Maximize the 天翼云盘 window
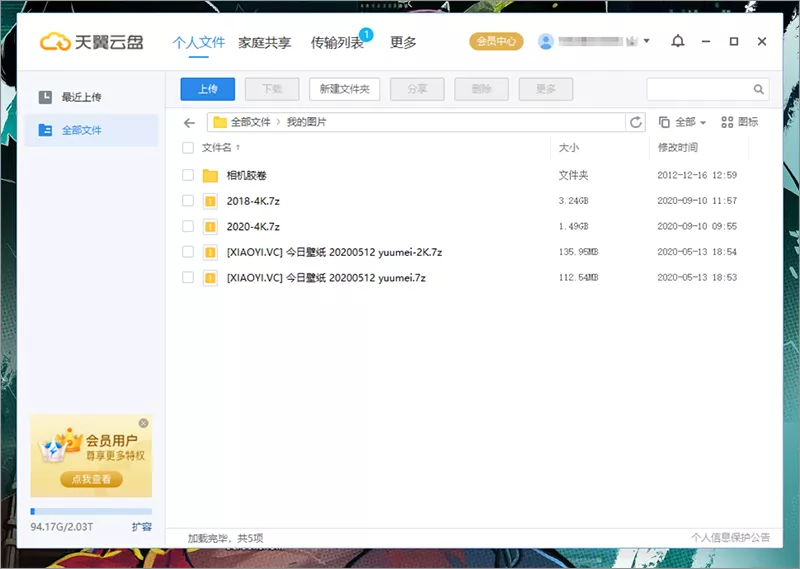 pos(734,41)
